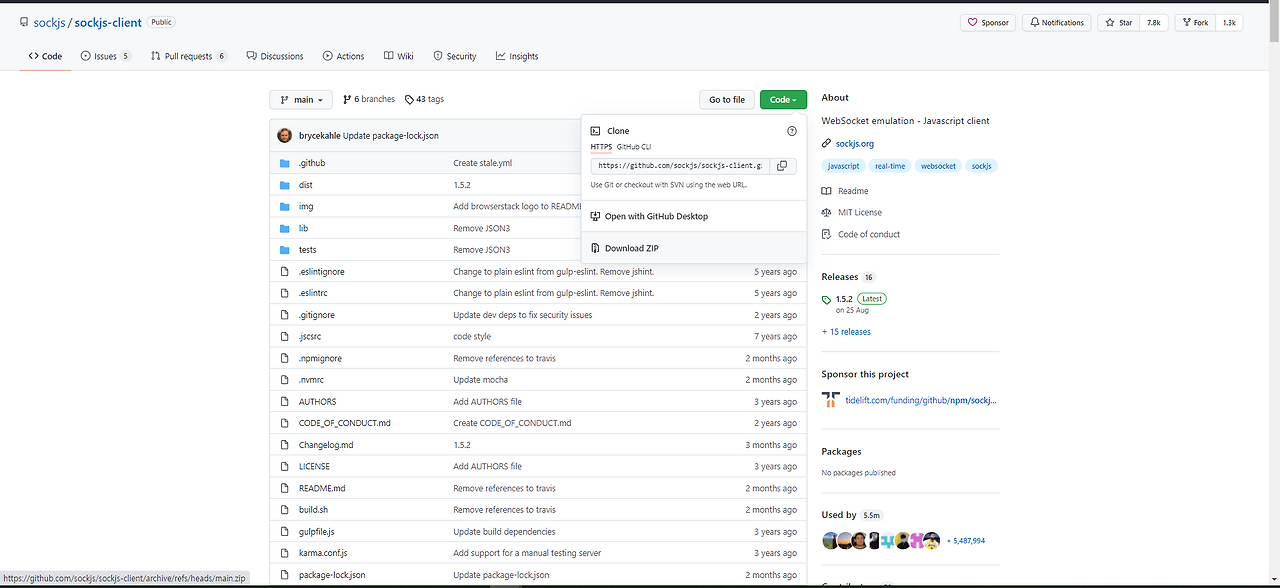
Task: Copy the clone URL using the clipboard icon
Action: click(782, 165)
